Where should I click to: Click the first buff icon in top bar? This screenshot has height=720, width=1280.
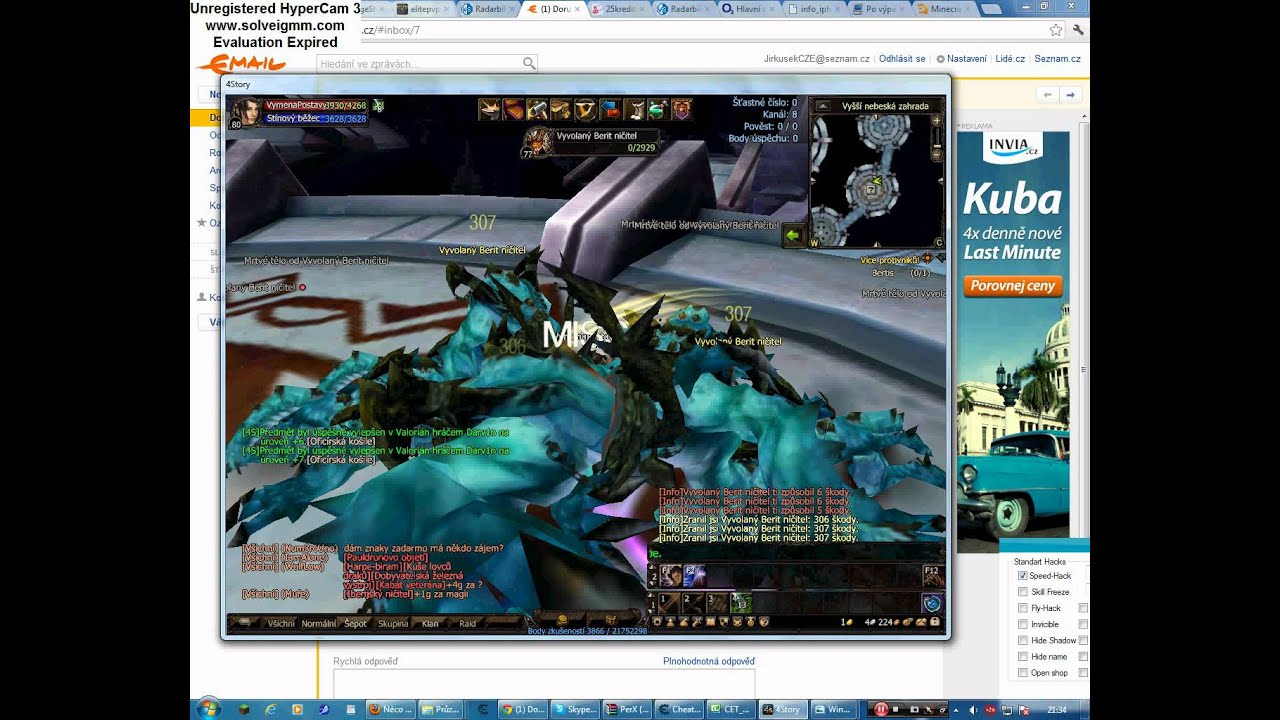click(489, 109)
